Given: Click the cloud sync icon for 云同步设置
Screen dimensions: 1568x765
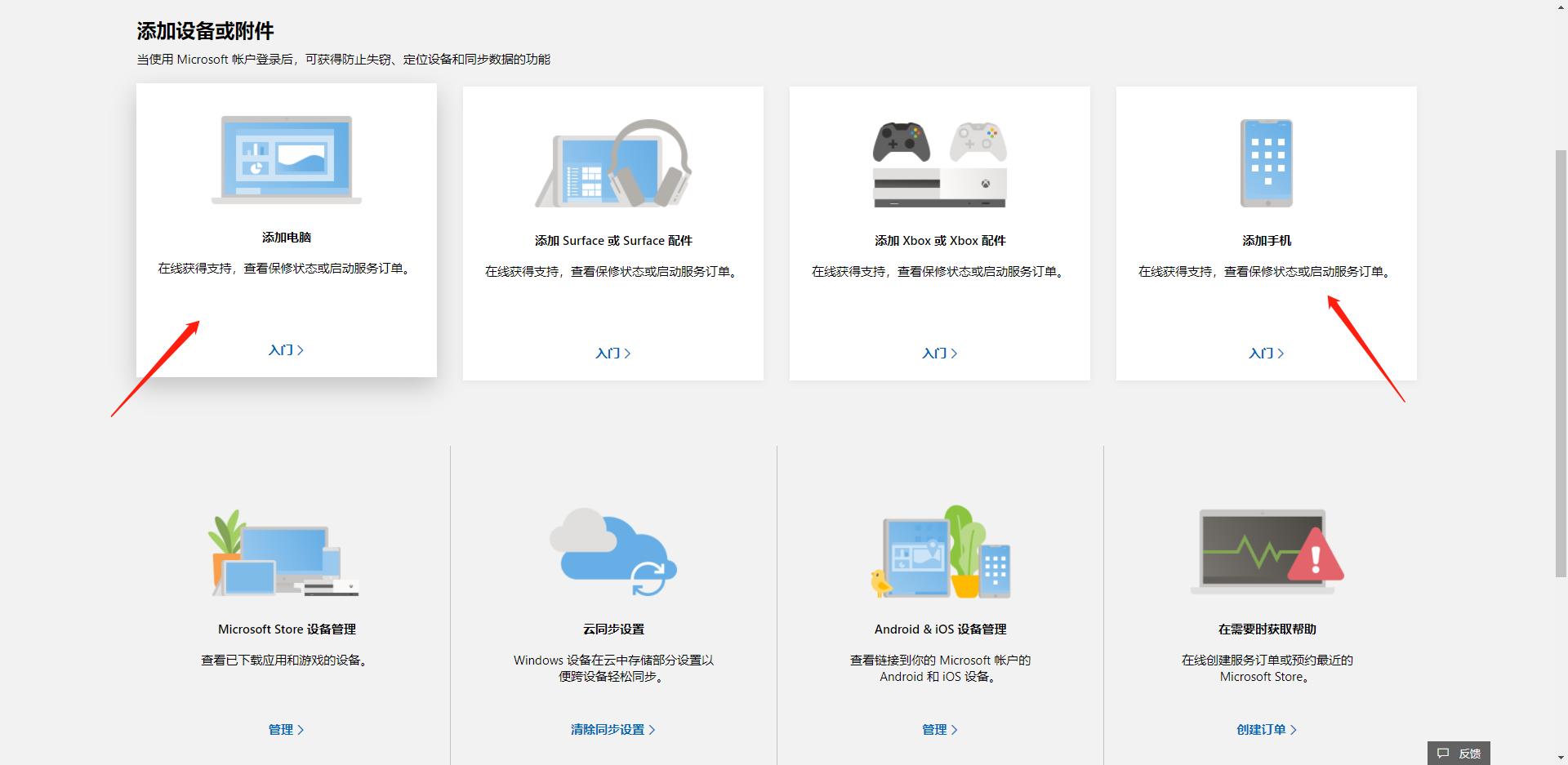Looking at the screenshot, I should tap(613, 553).
